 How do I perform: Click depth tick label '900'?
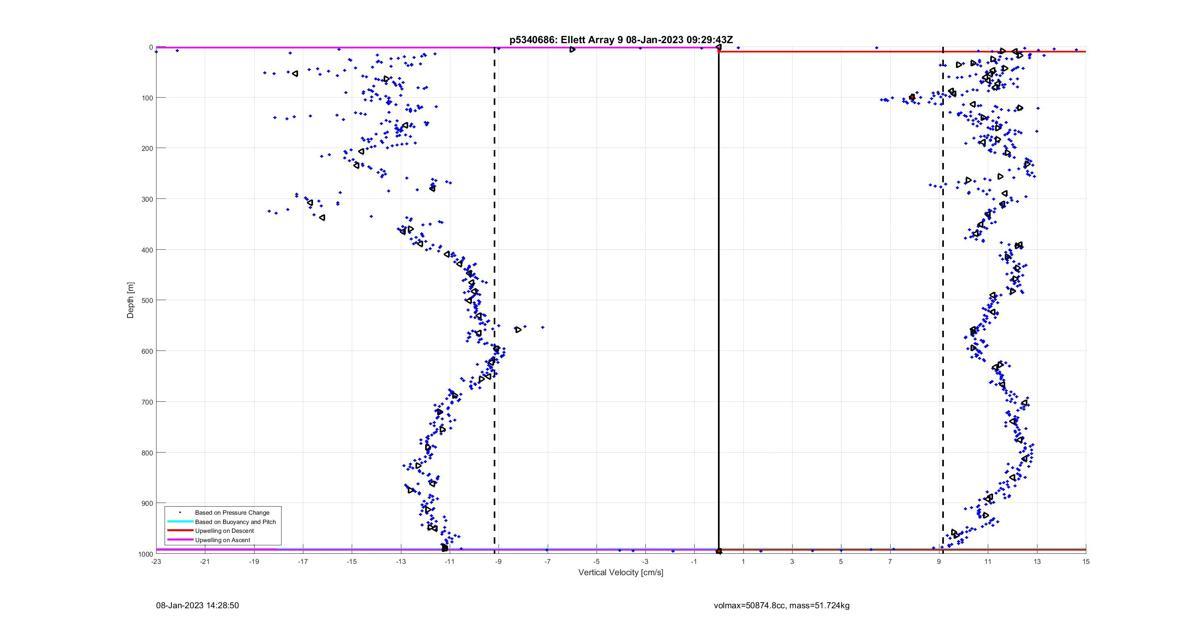(145, 503)
